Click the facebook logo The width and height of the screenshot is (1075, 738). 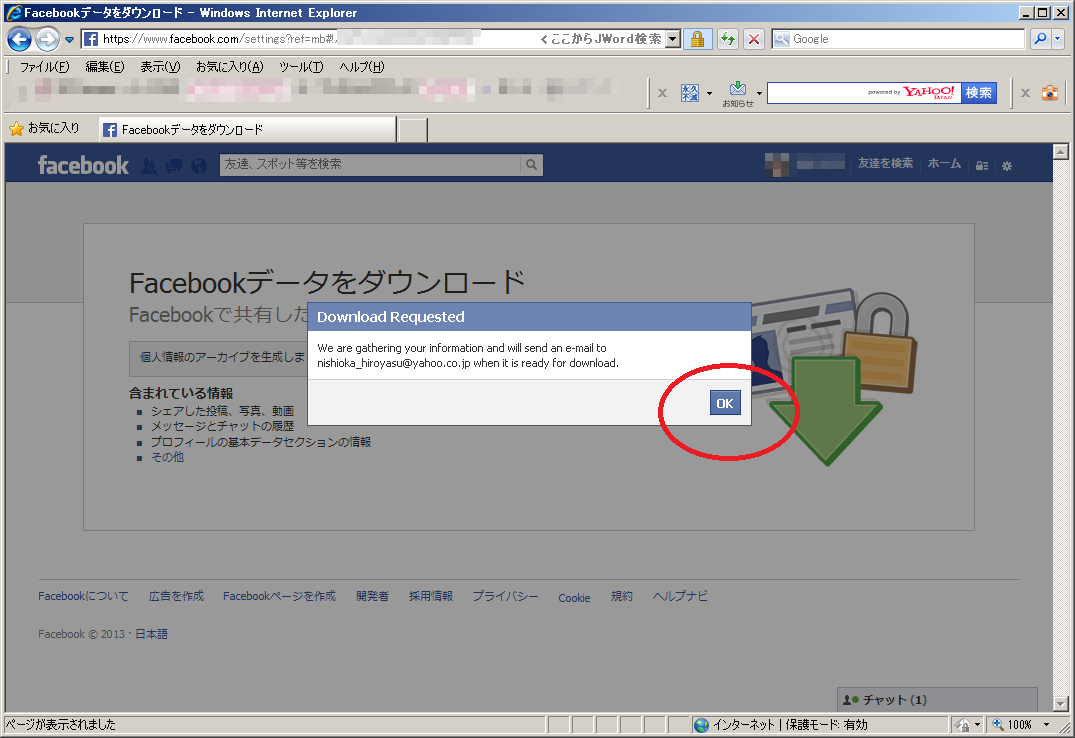point(83,165)
